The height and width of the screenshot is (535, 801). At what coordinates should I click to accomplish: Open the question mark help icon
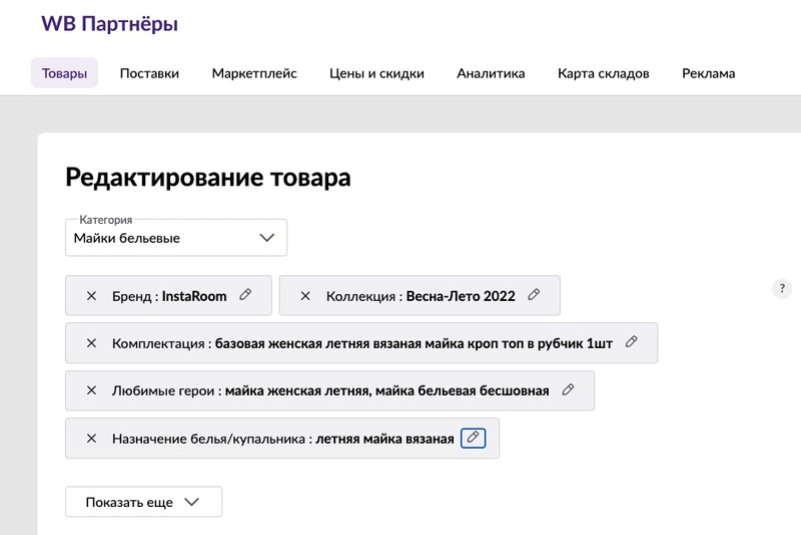[782, 289]
